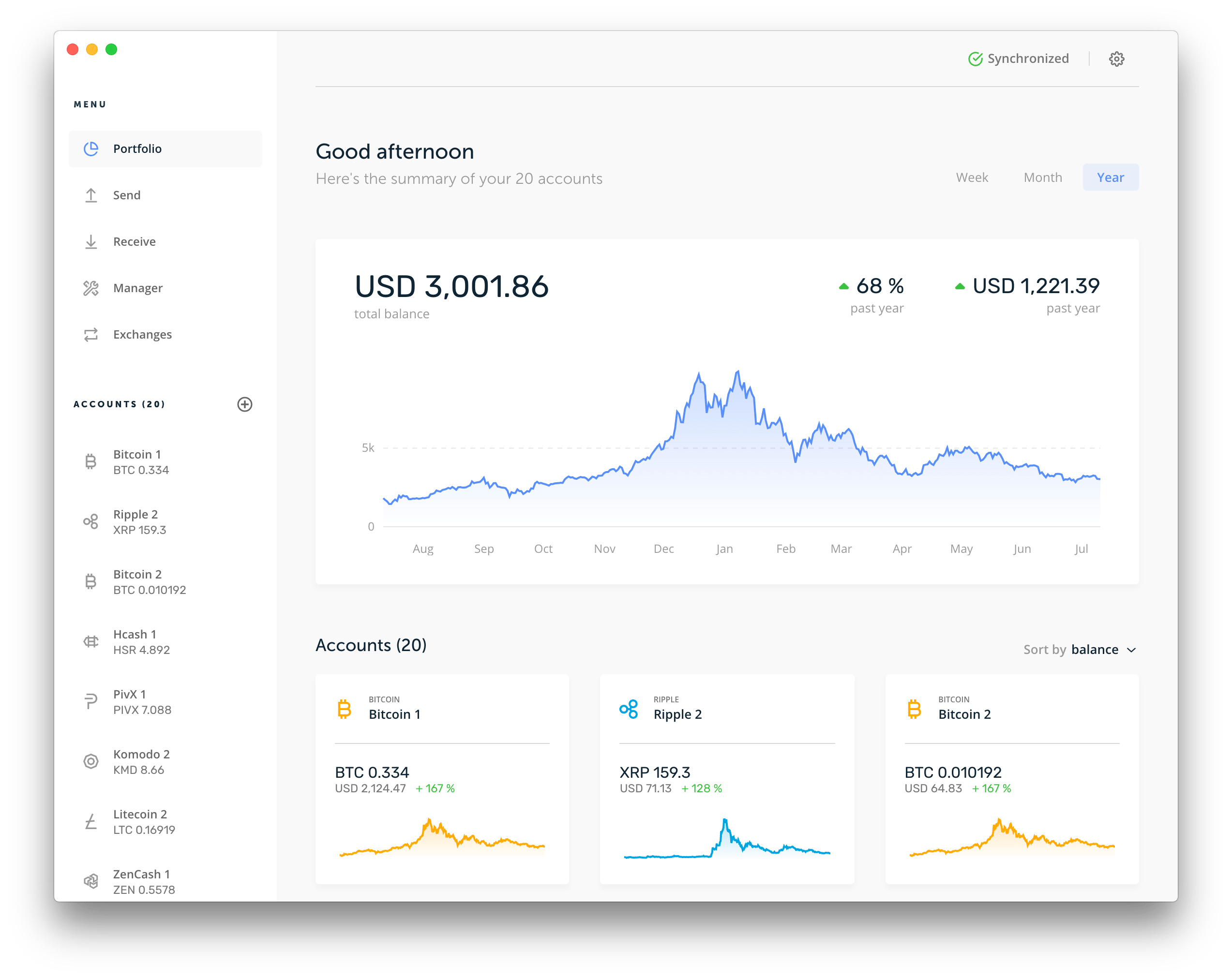Viewport: 1232px width, 979px height.
Task: Click the ZenCash 1 account icon
Action: tap(90, 881)
